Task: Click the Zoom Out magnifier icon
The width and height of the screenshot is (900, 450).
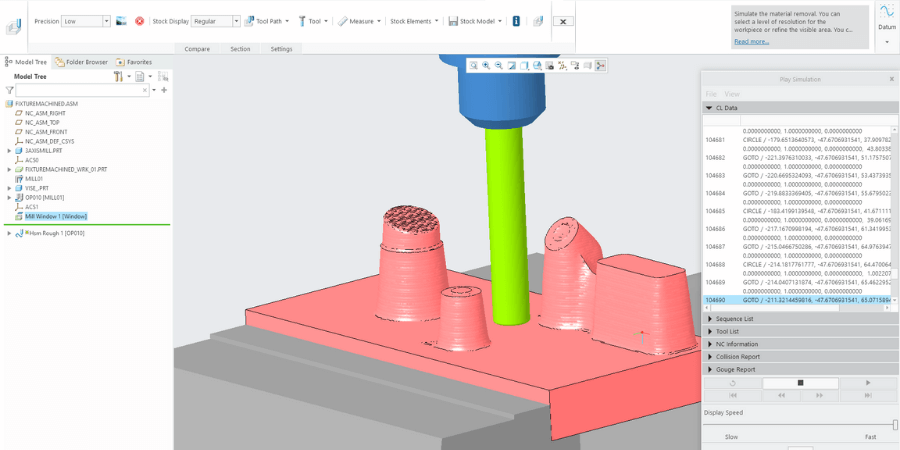Action: coord(498,66)
